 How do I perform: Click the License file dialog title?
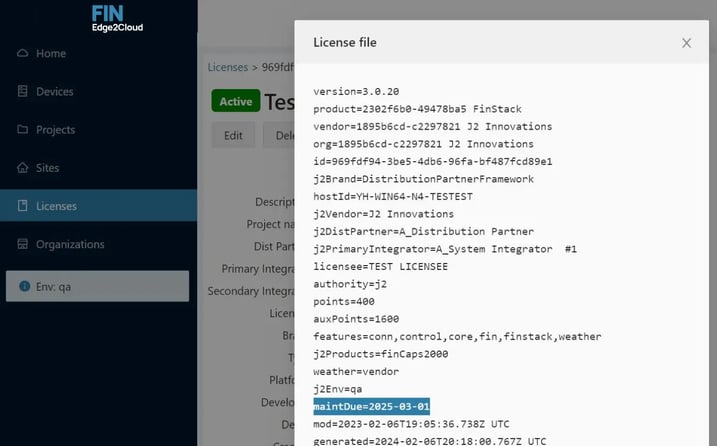(x=345, y=43)
